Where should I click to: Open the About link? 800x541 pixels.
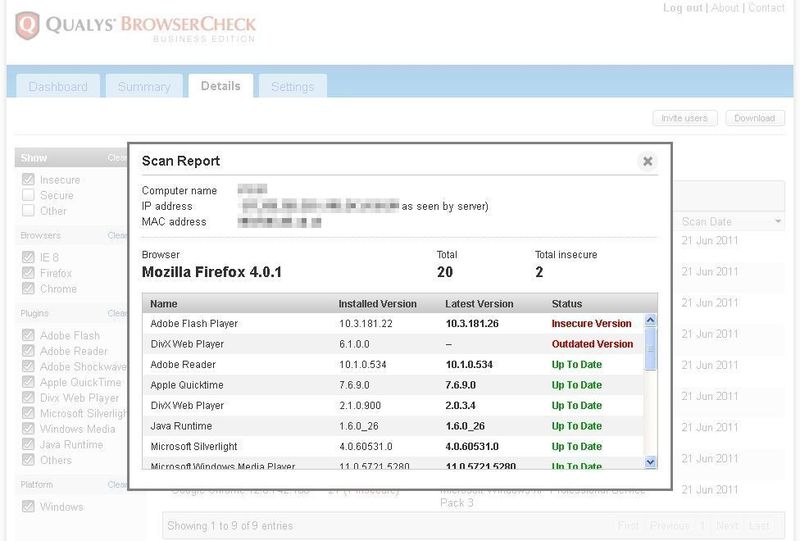(x=725, y=8)
